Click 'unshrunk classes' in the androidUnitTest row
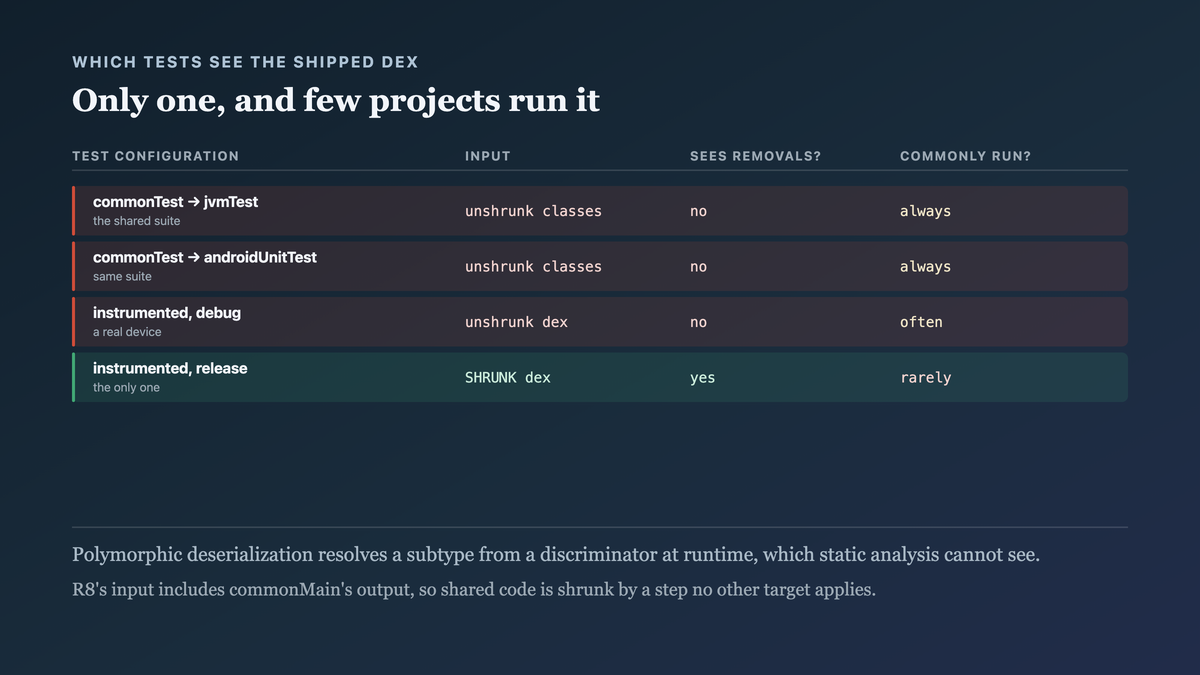Image resolution: width=1200 pixels, height=675 pixels. click(533, 267)
